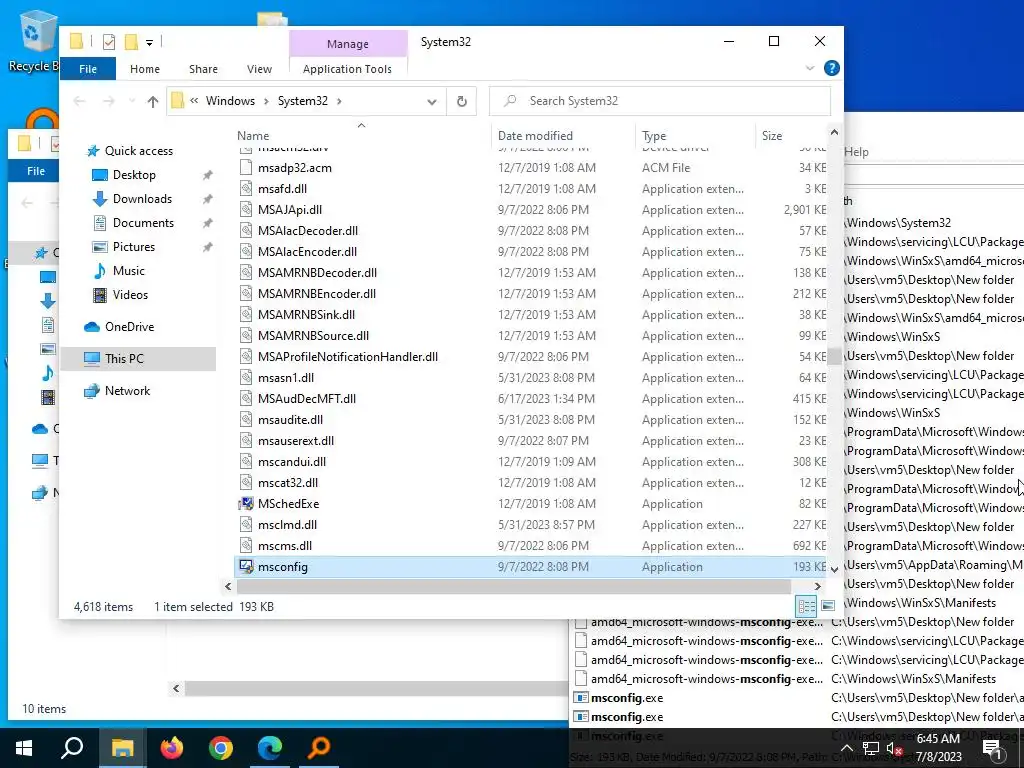The width and height of the screenshot is (1024, 768).
Task: Click the Quick Access Toolbar customize arrow
Action: coord(150,42)
